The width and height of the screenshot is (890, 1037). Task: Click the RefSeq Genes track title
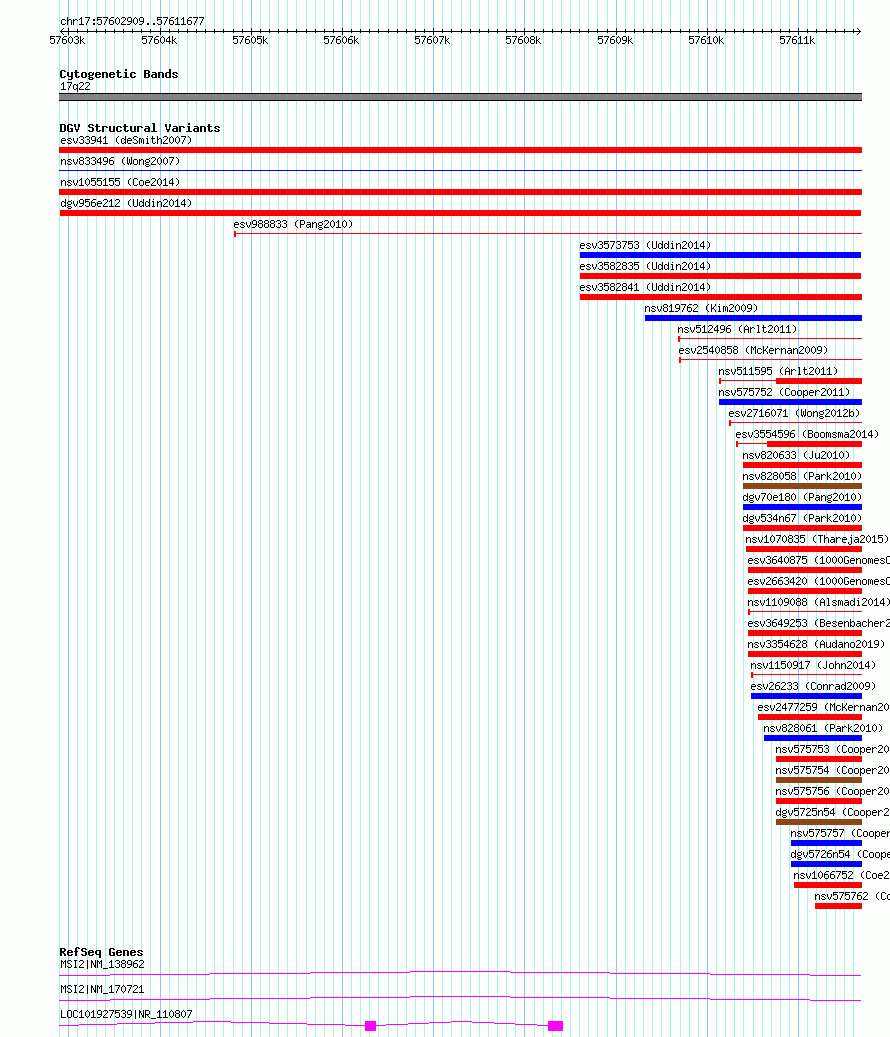101,952
